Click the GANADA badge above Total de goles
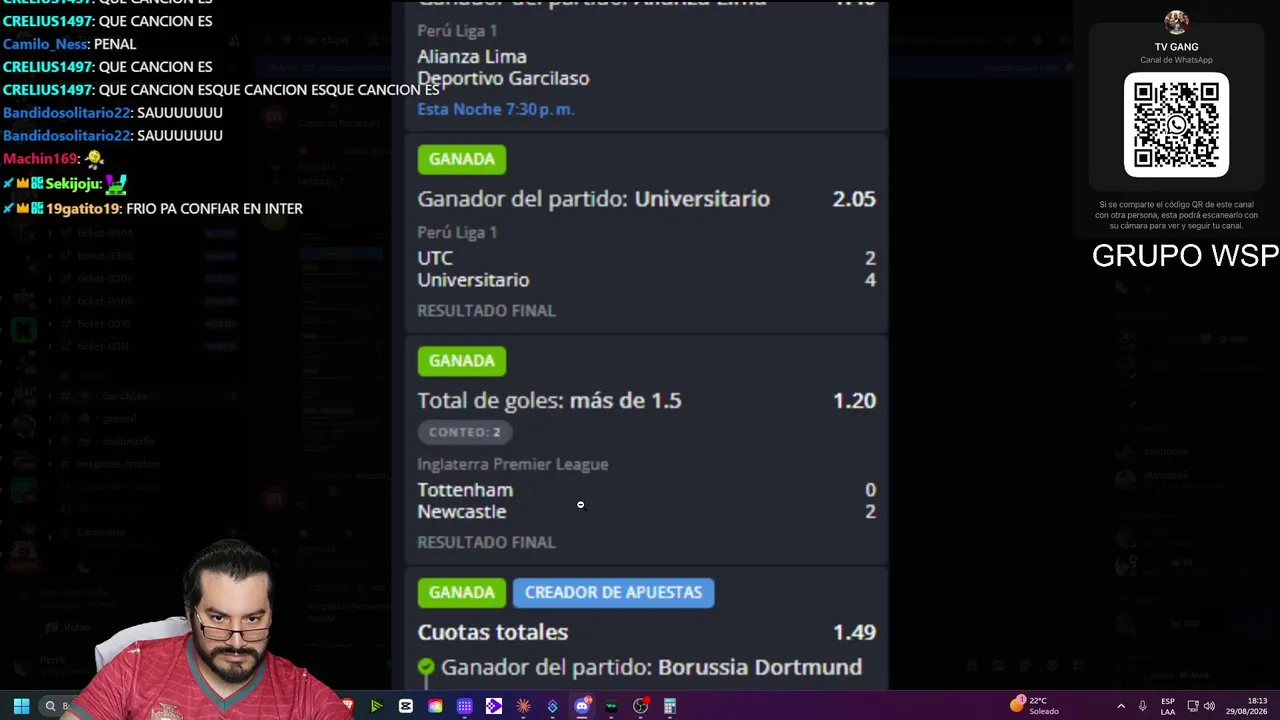 click(462, 361)
